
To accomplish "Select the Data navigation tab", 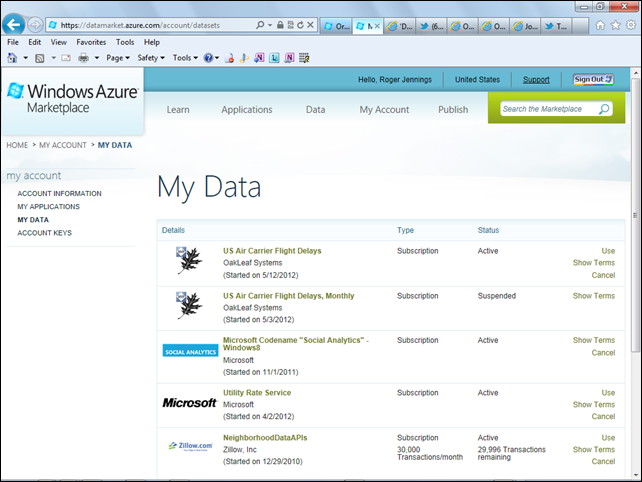I will coord(315,110).
